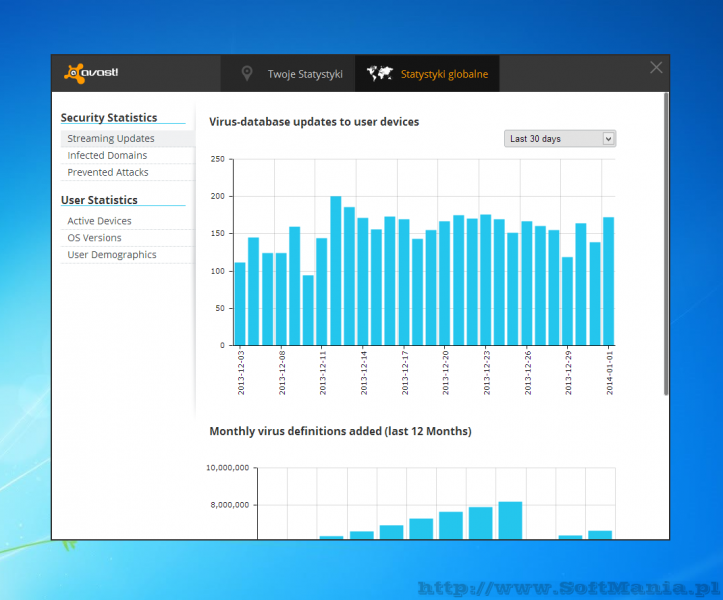
Task: Click the 2013-12-11 axis label
Action: (x=323, y=372)
